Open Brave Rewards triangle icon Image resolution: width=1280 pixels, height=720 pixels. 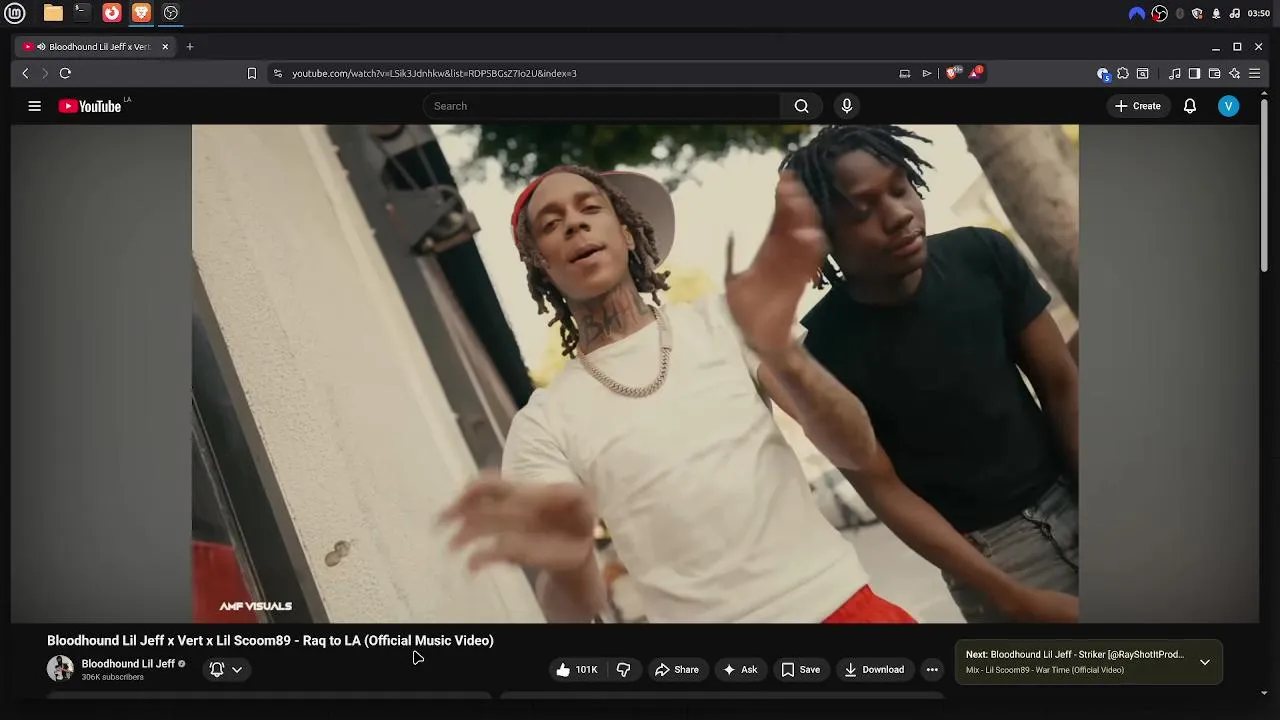pos(975,73)
